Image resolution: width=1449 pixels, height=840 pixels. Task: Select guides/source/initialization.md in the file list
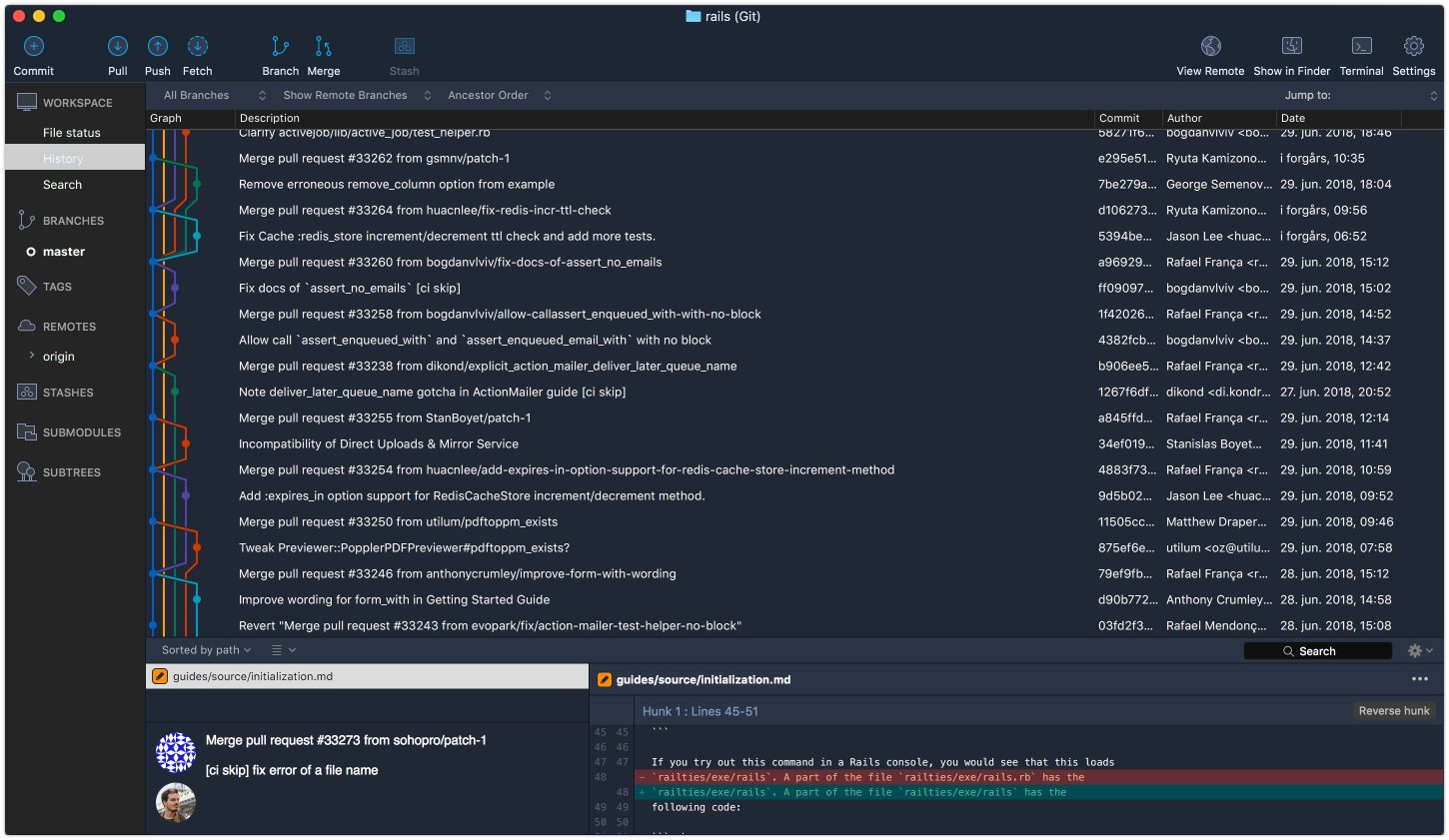point(367,676)
